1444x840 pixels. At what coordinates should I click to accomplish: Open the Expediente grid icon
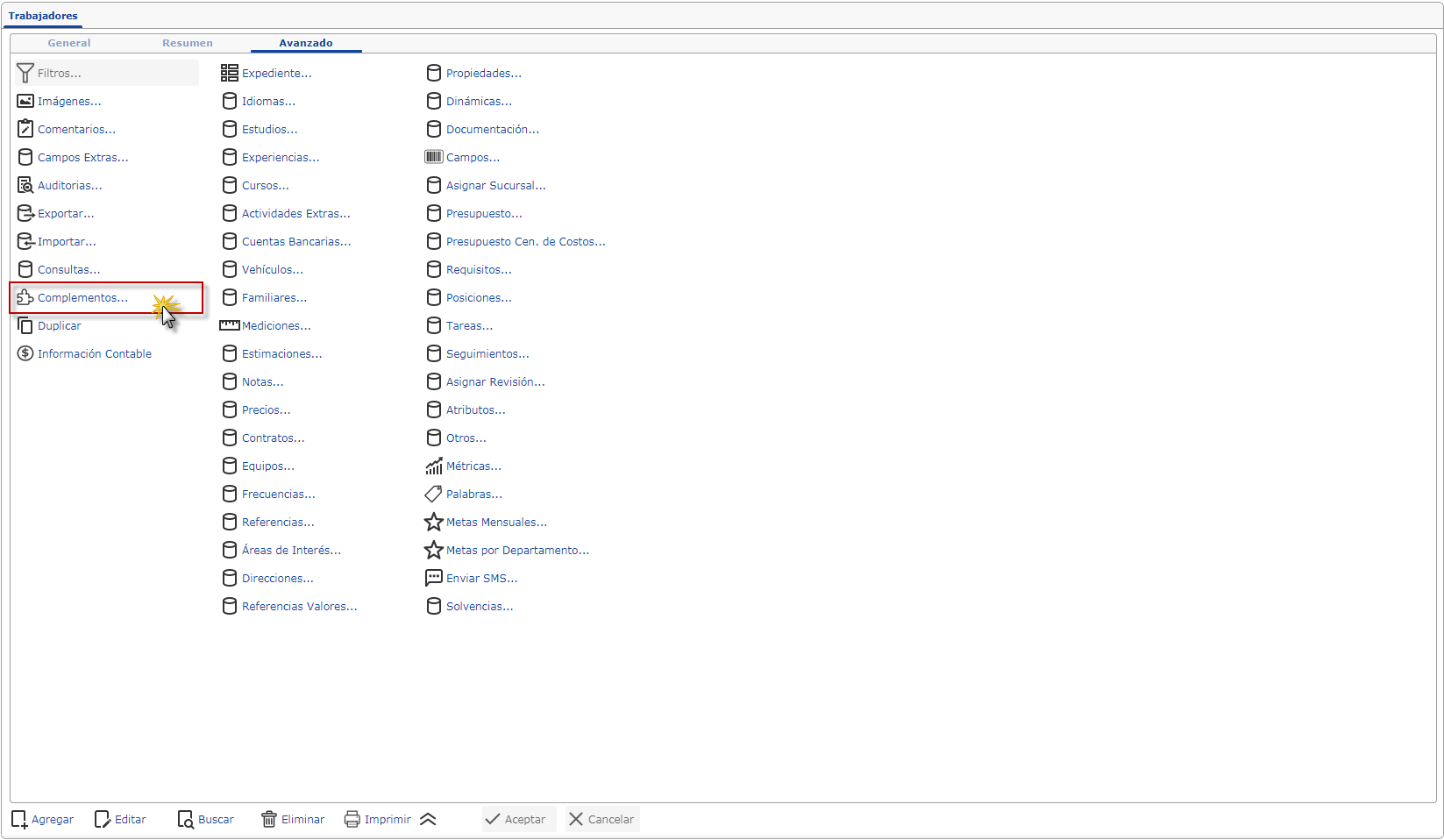click(x=229, y=74)
